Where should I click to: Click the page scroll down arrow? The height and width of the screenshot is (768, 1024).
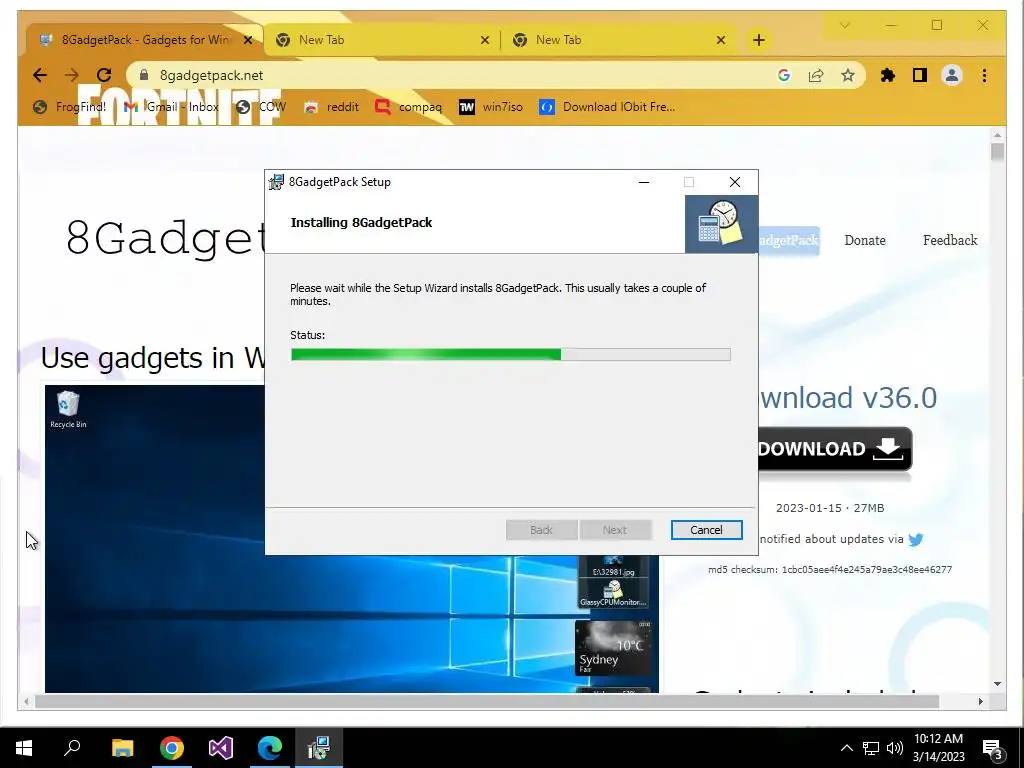(x=997, y=684)
